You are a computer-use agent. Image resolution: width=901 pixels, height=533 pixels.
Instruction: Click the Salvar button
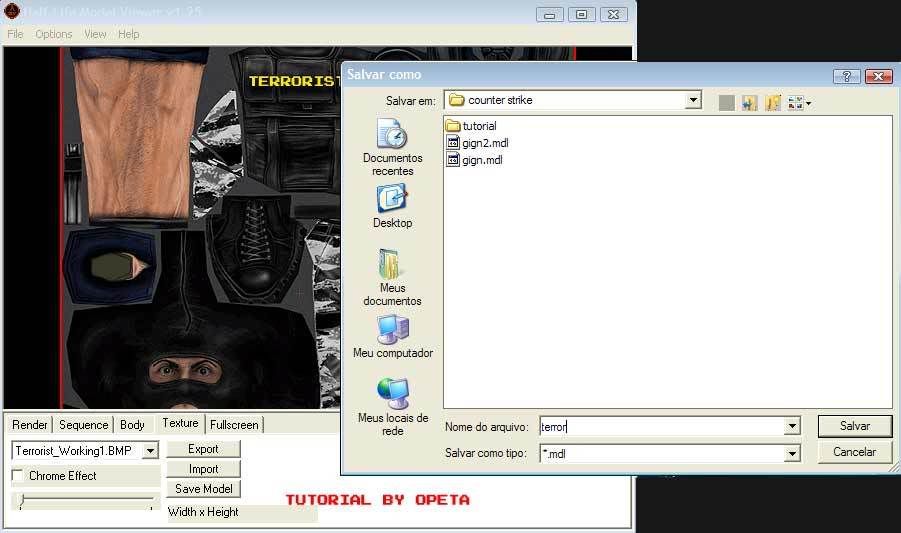854,426
